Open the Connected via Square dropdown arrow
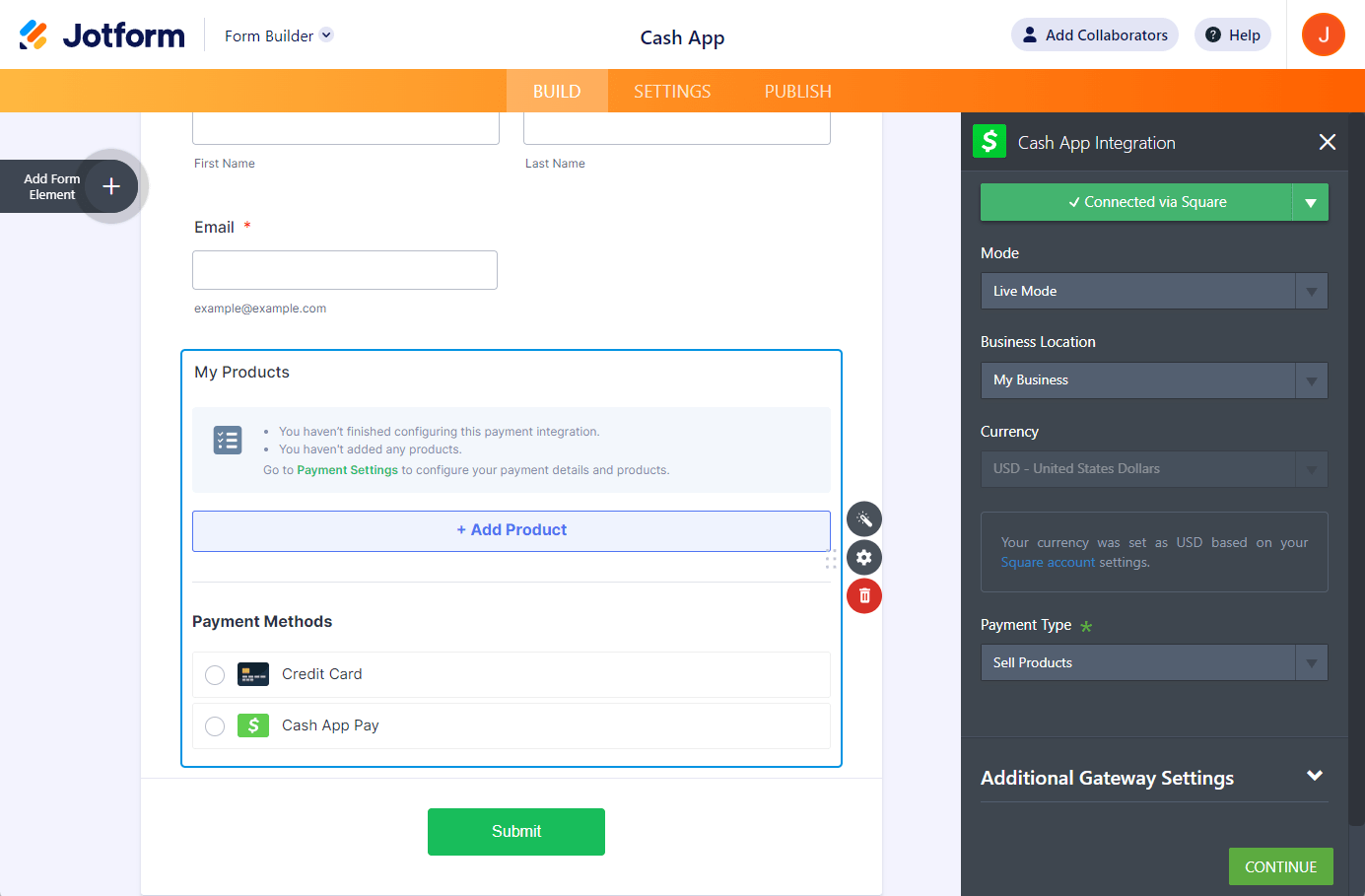Screen dimensions: 1365x896 coord(1311,202)
